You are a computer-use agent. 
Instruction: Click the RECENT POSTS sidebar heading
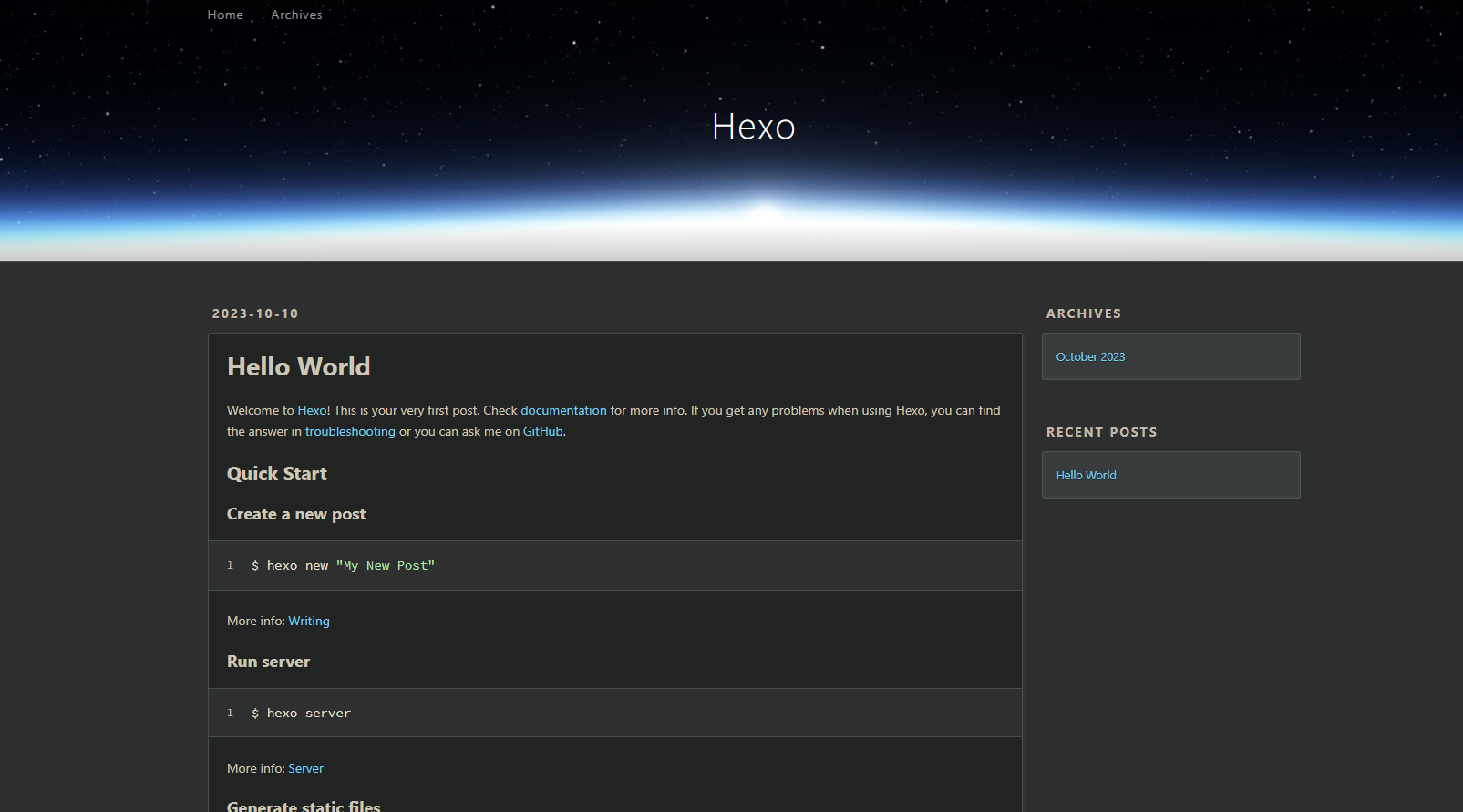1101,432
